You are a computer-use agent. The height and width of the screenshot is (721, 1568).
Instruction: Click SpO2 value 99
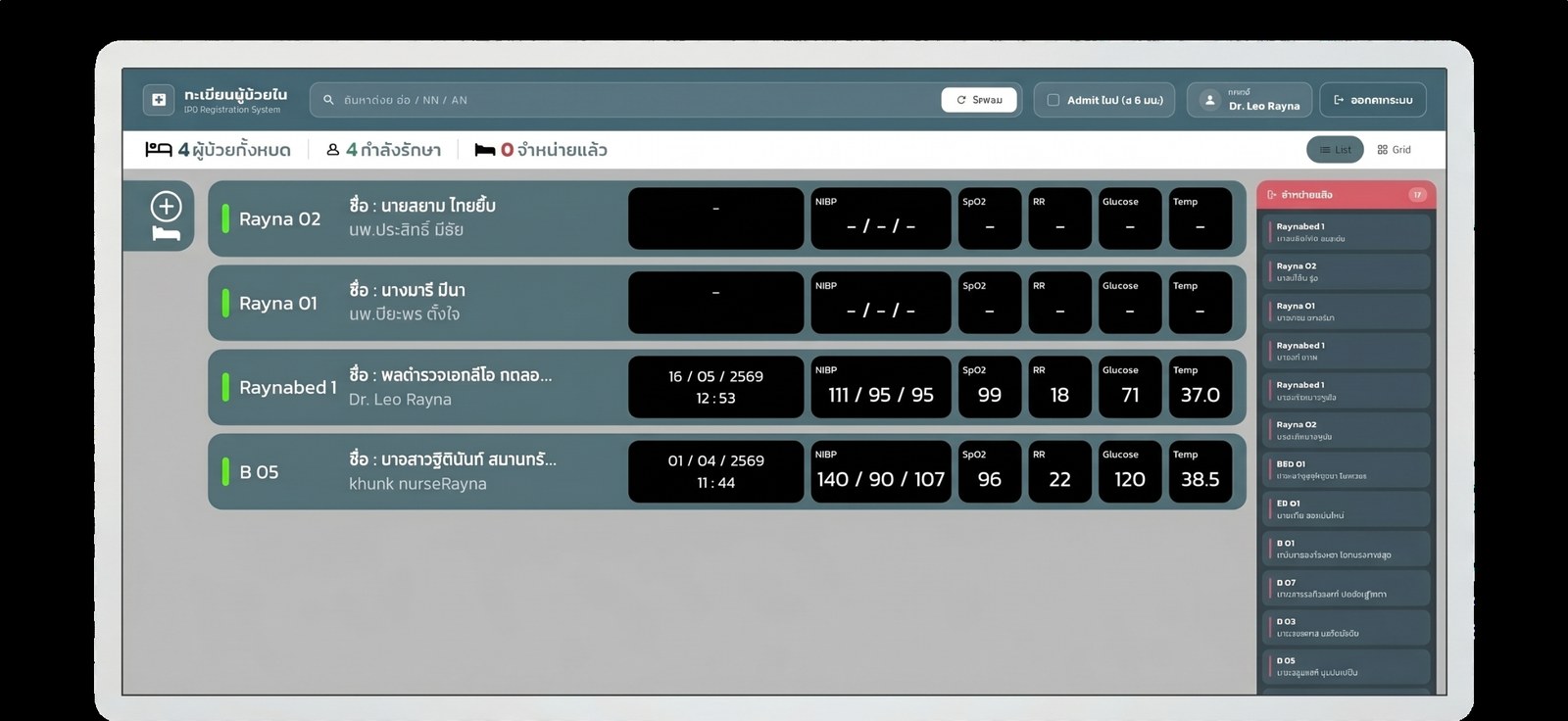(x=990, y=395)
